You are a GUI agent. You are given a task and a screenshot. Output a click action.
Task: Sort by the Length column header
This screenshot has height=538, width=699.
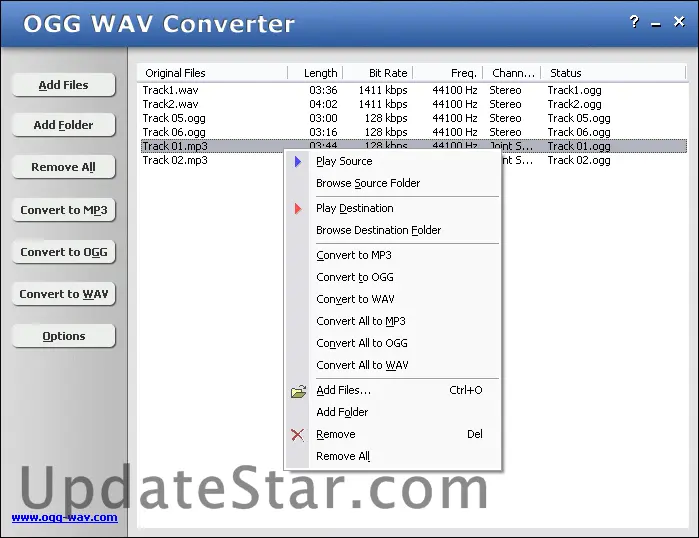[x=315, y=73]
